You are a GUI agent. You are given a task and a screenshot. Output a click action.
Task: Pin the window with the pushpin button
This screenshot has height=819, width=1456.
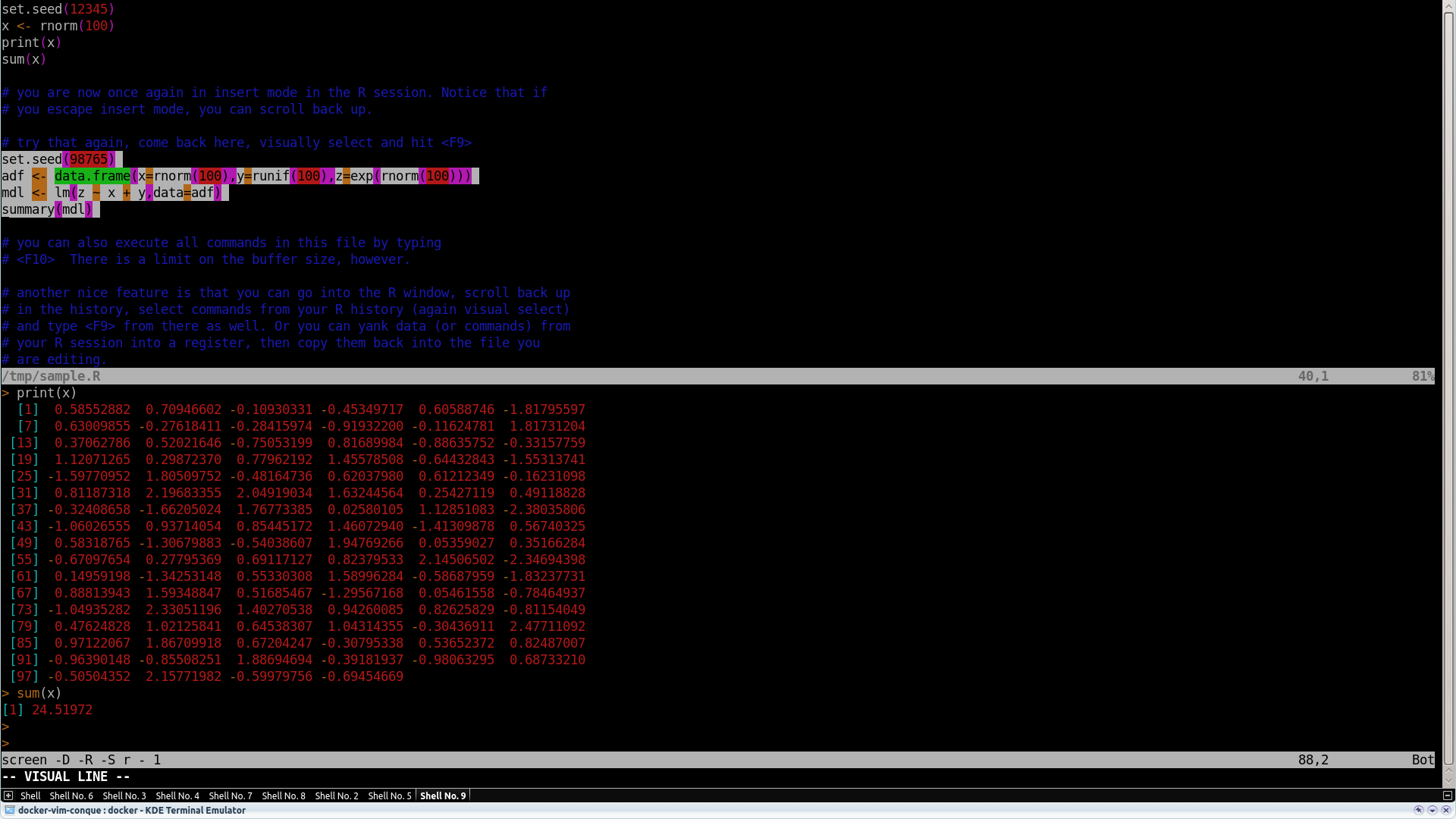(1419, 810)
